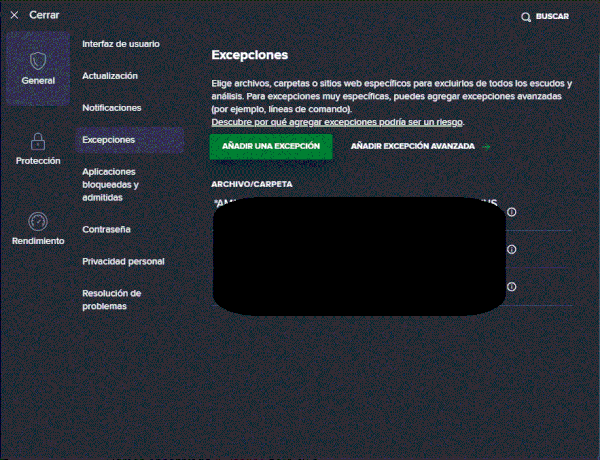This screenshot has width=600, height=460.
Task: Open Contraseña settings
Action: click(106, 229)
